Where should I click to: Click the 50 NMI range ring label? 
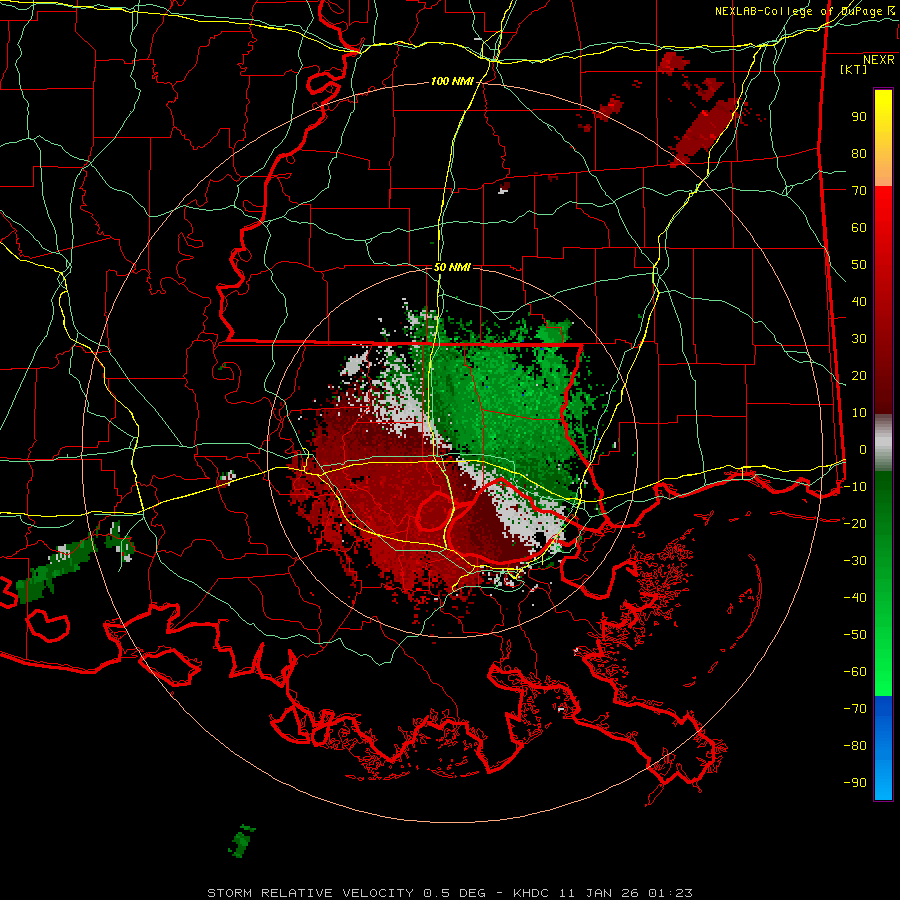[x=452, y=267]
